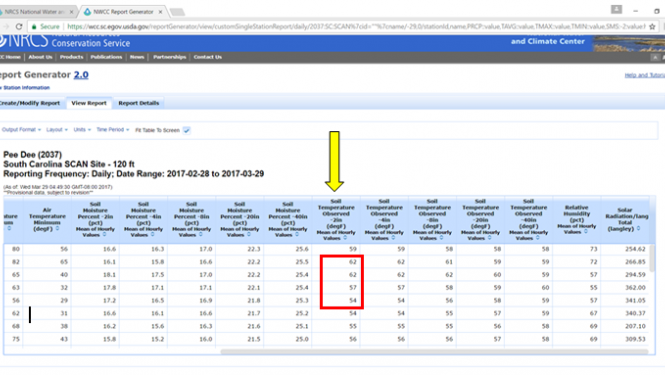Image resolution: width=665 pixels, height=375 pixels.
Task: Click the table's vertical scrollbar thumb
Action: (652, 258)
